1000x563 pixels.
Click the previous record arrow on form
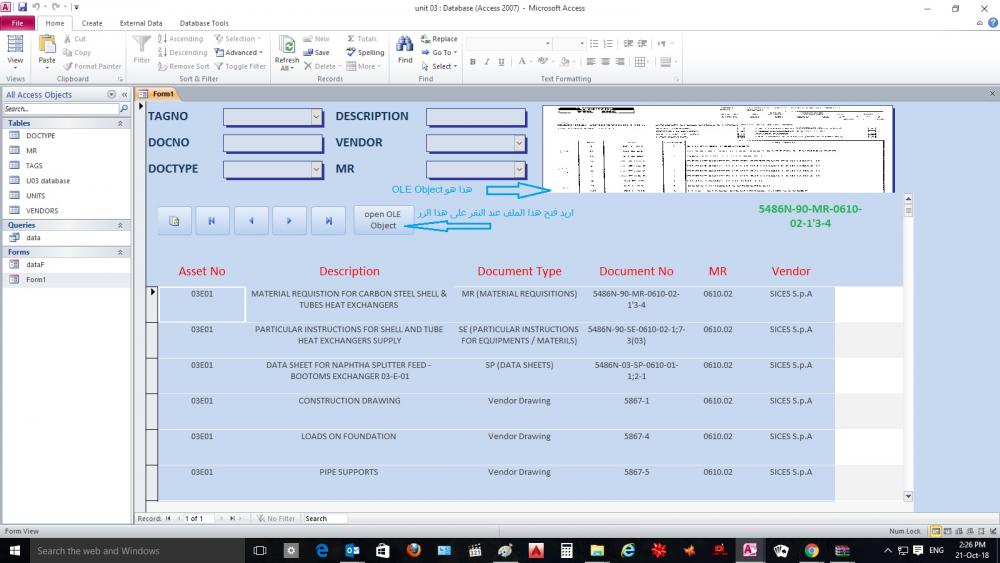click(x=251, y=221)
